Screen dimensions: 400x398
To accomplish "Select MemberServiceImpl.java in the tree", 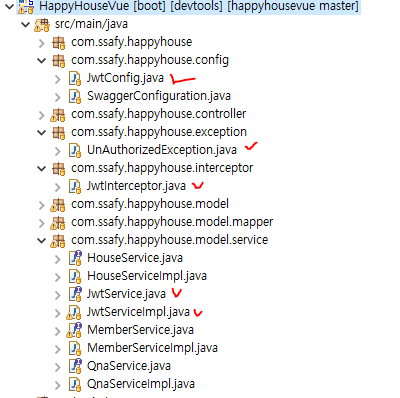I will click(152, 348).
